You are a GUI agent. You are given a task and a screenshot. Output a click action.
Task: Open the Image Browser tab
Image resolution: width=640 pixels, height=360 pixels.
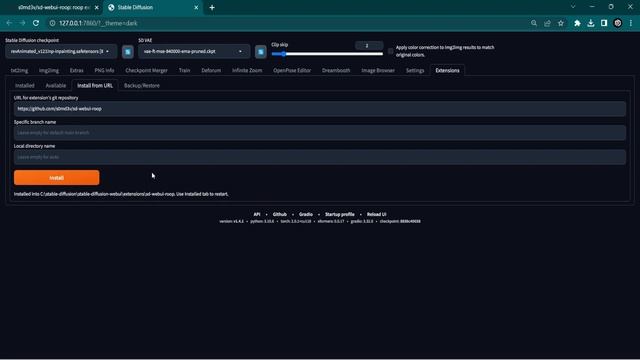click(x=378, y=70)
